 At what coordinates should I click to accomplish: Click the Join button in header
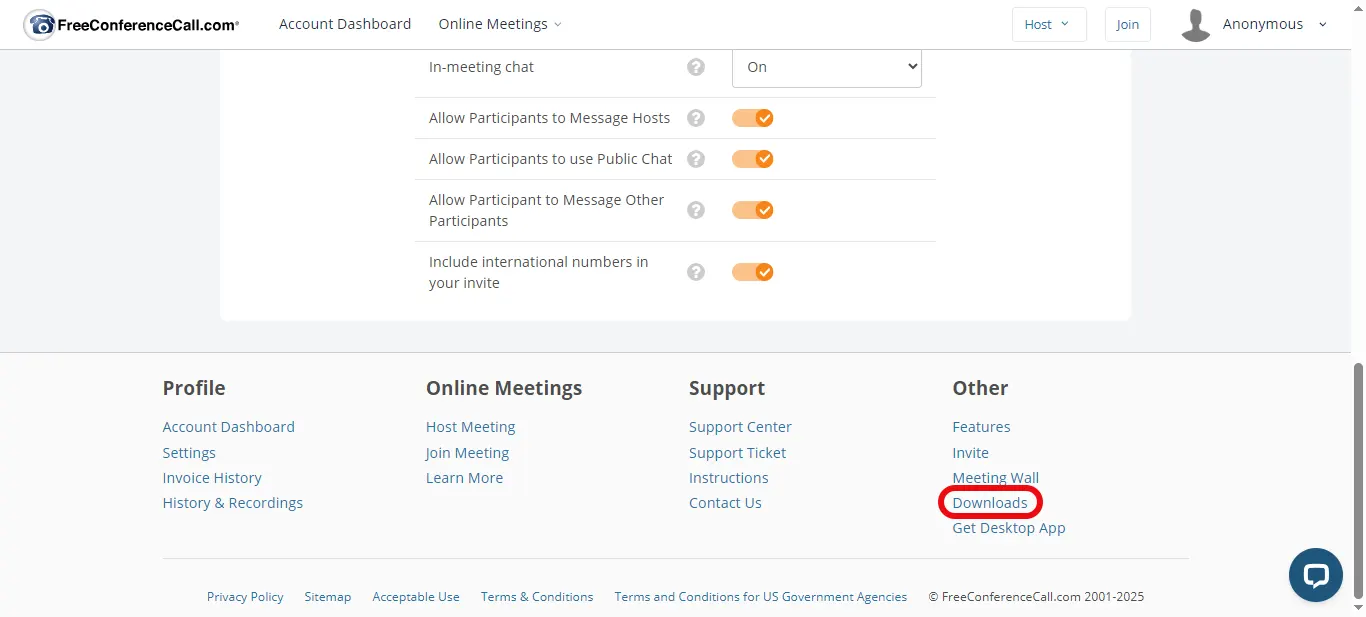tap(1127, 25)
